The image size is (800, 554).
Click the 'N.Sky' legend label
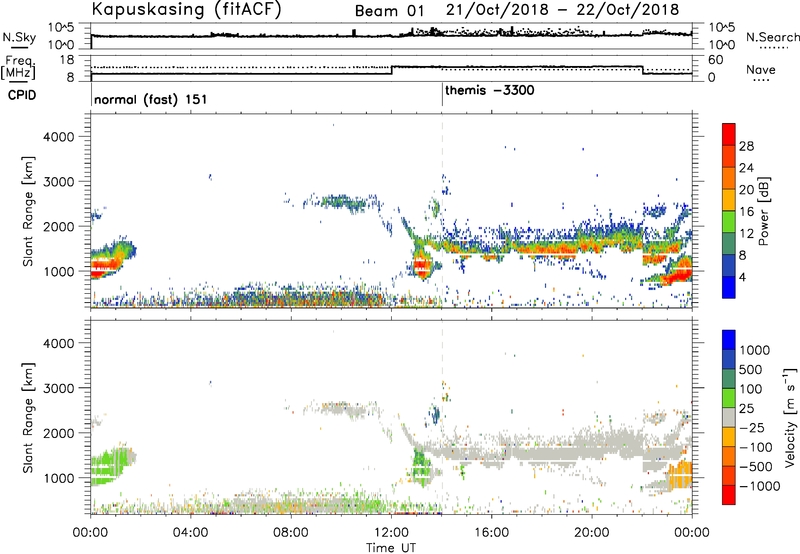[19, 37]
